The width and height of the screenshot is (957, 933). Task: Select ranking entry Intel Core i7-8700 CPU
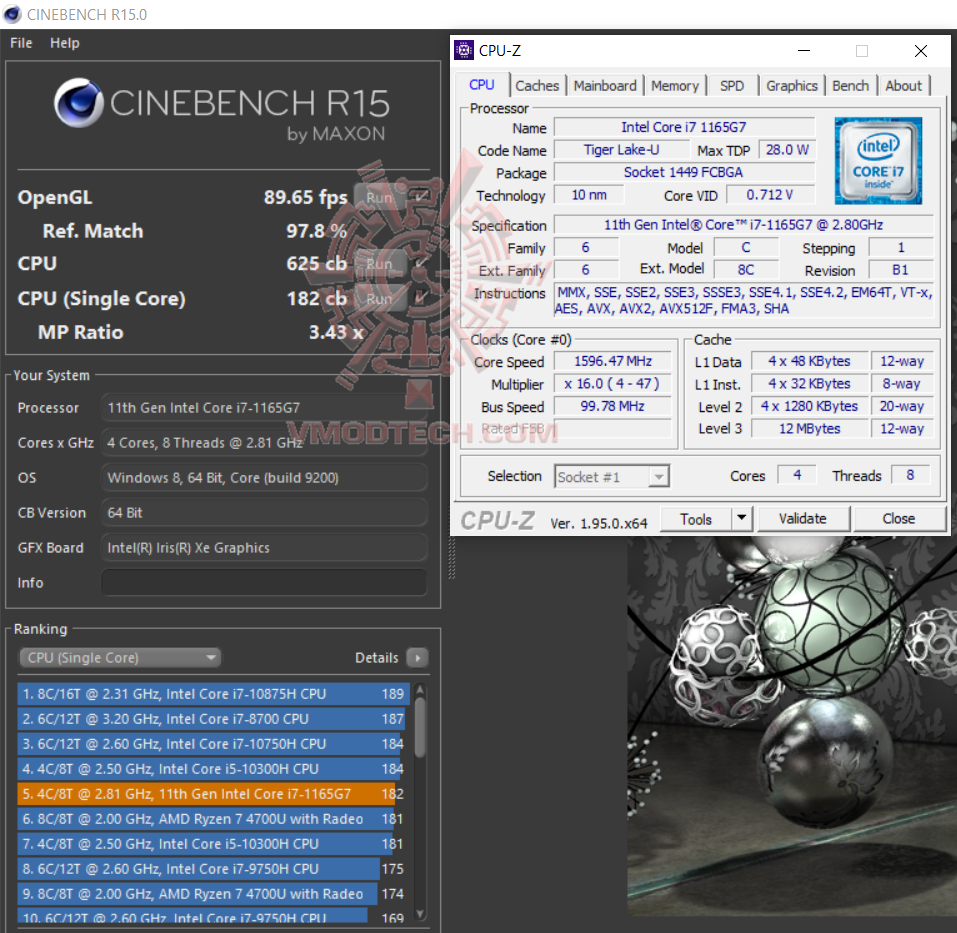click(x=213, y=719)
